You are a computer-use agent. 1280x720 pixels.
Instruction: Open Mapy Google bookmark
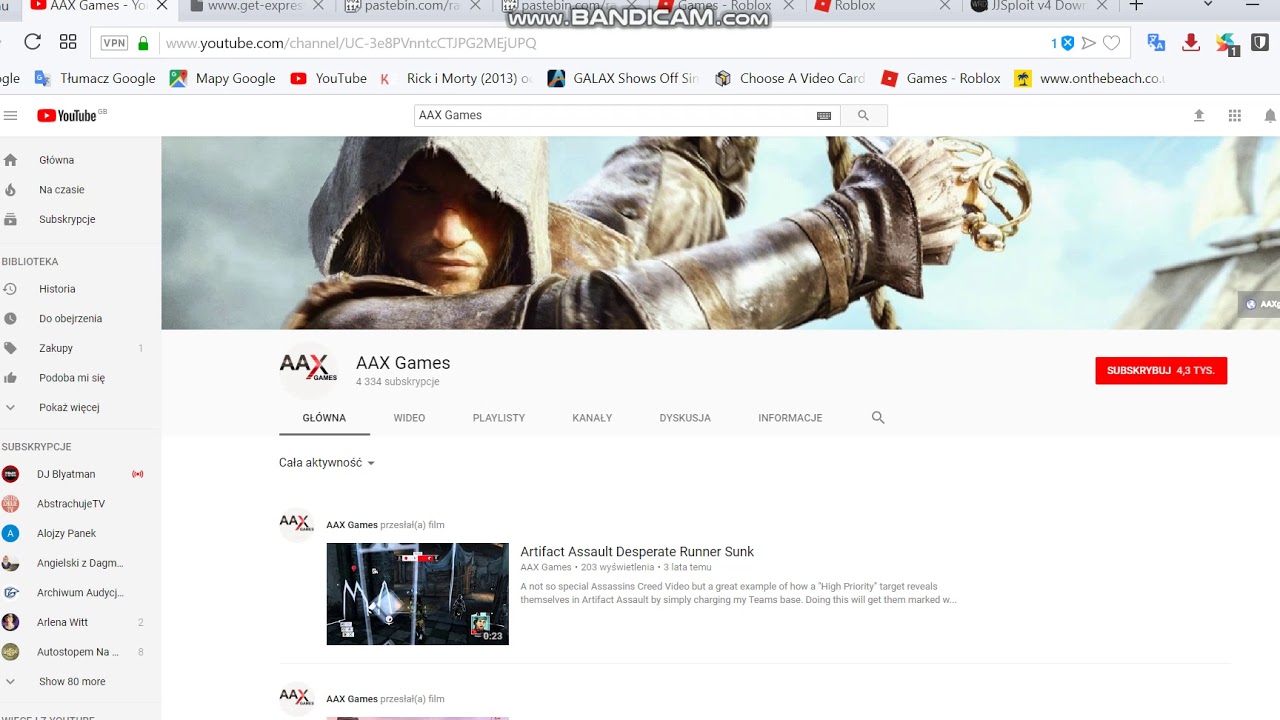[223, 78]
